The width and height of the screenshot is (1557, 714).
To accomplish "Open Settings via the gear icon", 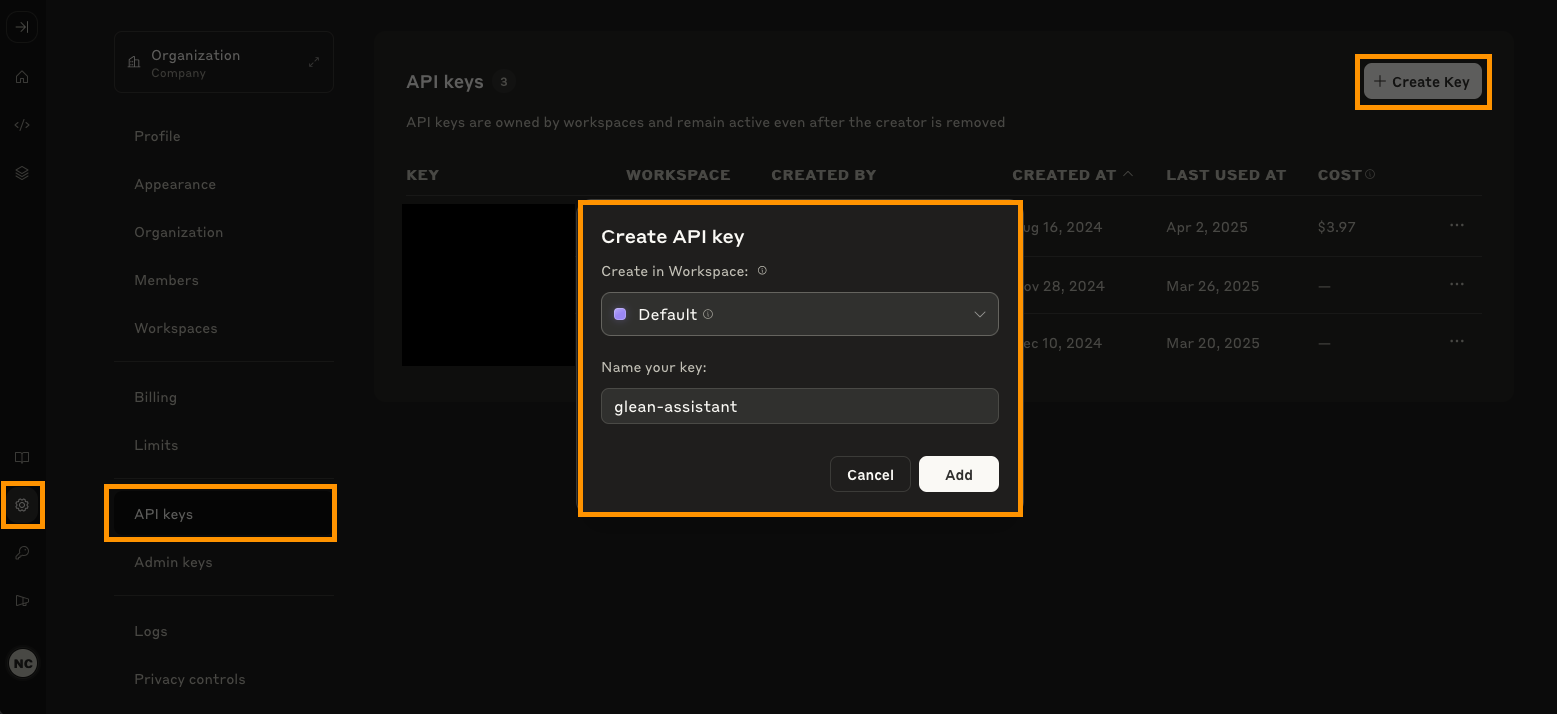I will coord(22,505).
